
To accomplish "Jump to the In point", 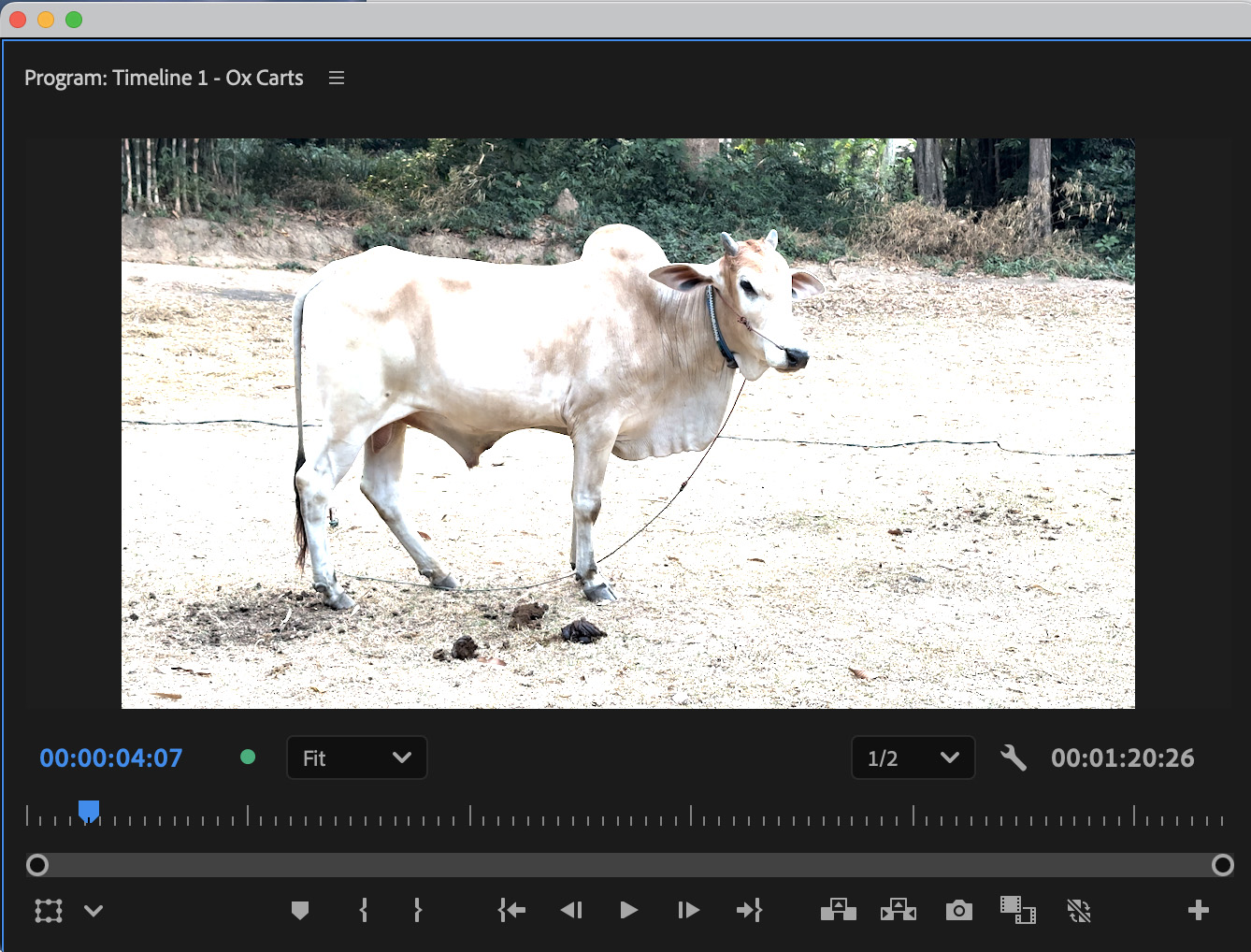I will [512, 911].
